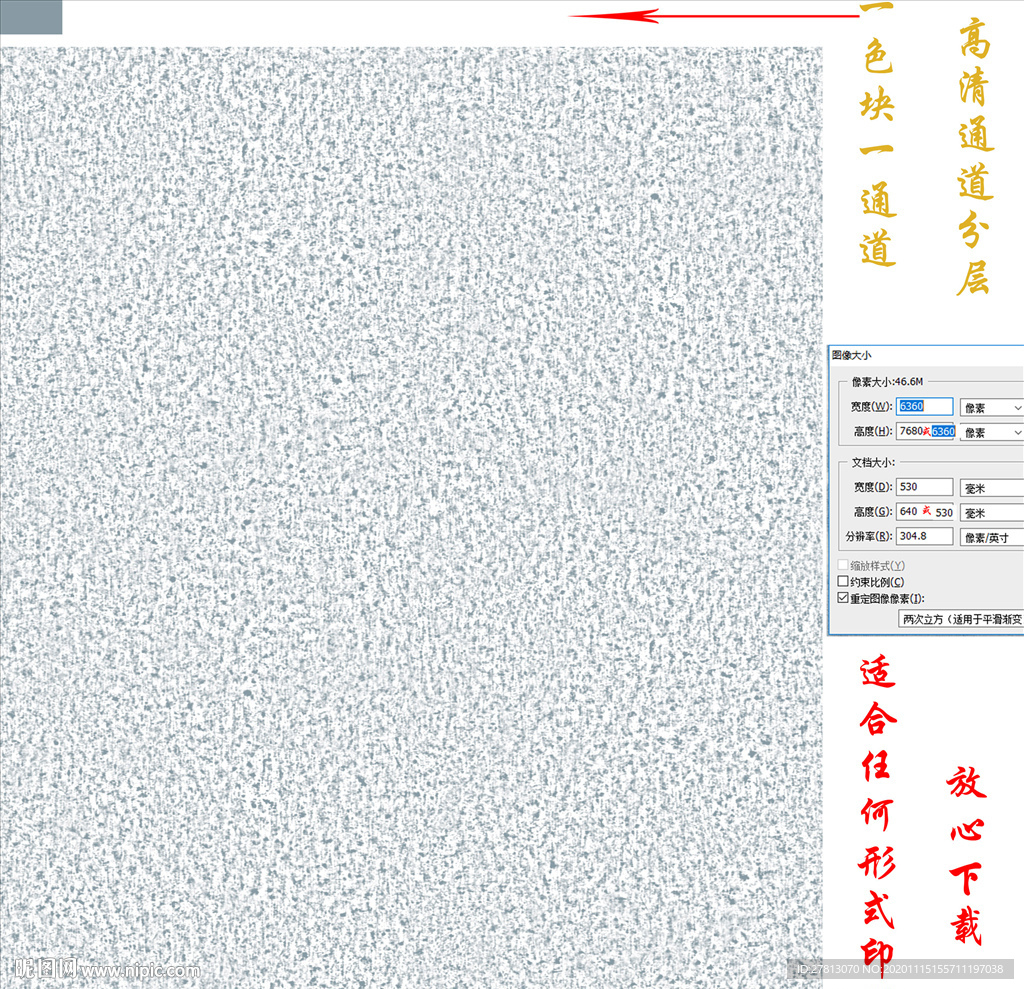The height and width of the screenshot is (989, 1024).
Task: Uncheck the 重定图像像素(I) checkbox
Action: (x=843, y=598)
